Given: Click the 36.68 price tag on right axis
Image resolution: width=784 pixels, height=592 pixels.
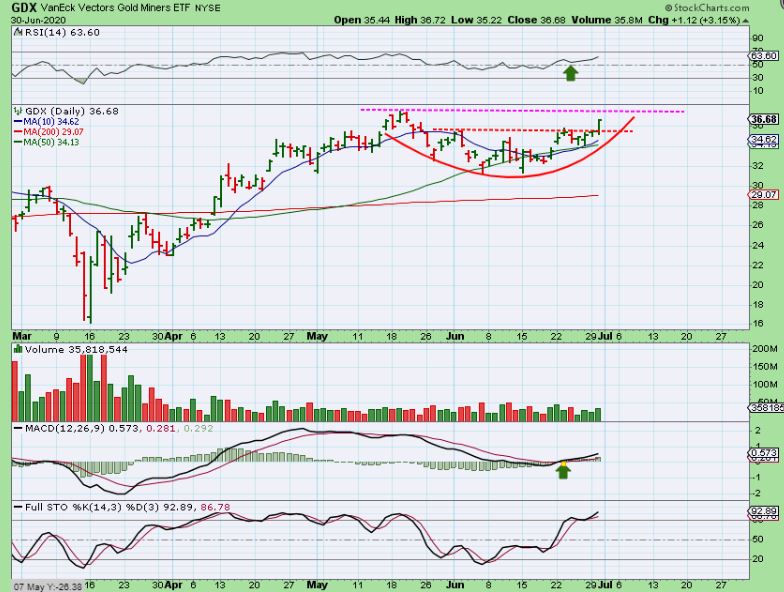Looking at the screenshot, I should point(764,119).
